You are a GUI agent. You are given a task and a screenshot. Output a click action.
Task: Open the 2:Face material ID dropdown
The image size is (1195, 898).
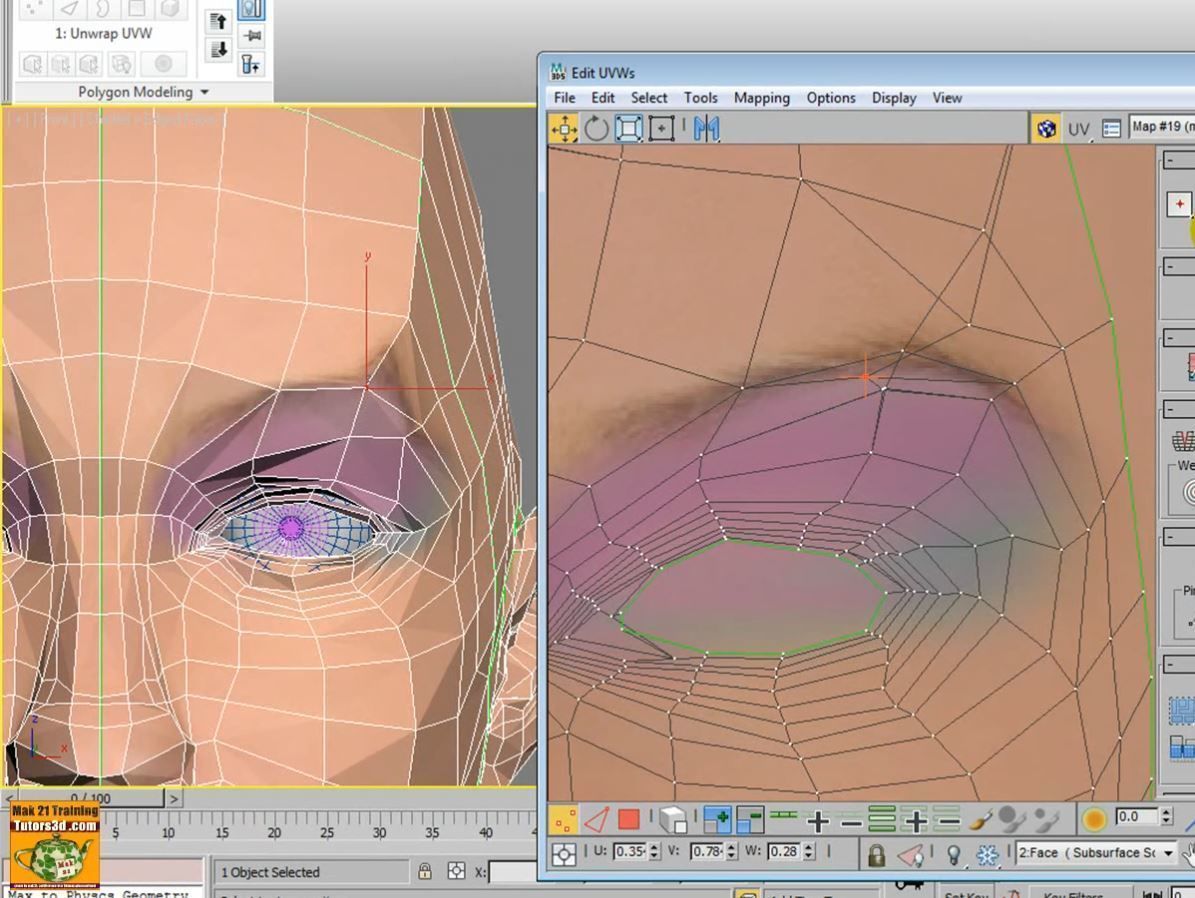[x=1096, y=852]
